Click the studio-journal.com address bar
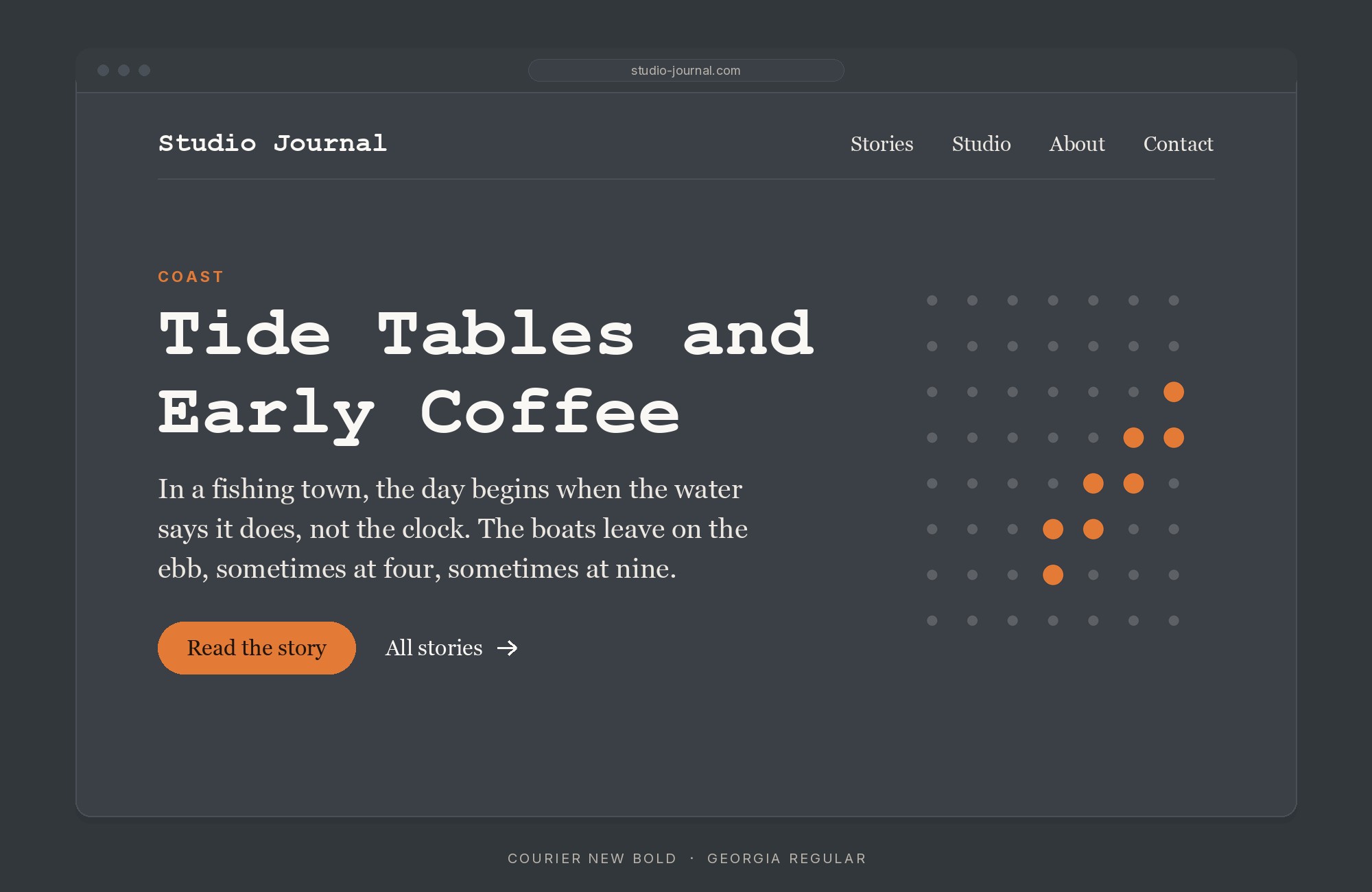 pyautogui.click(x=686, y=70)
